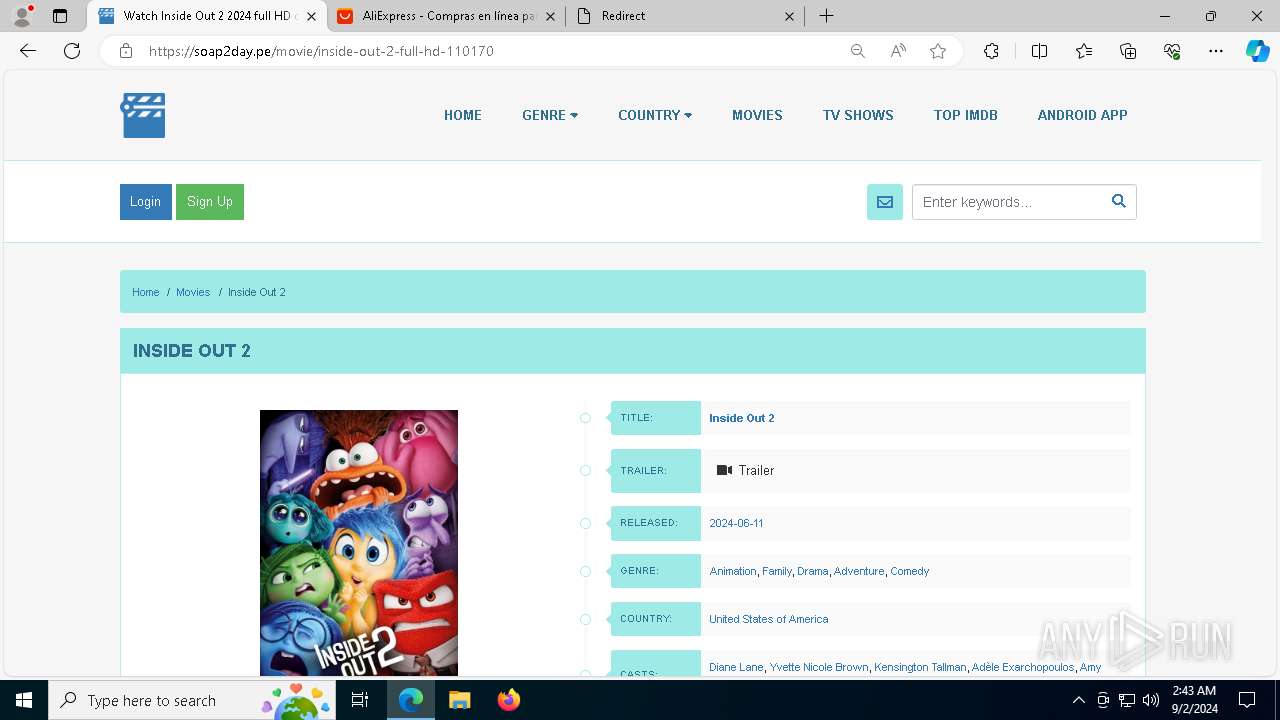This screenshot has height=720, width=1280.
Task: Open the volume icon in system tray
Action: [1151, 700]
